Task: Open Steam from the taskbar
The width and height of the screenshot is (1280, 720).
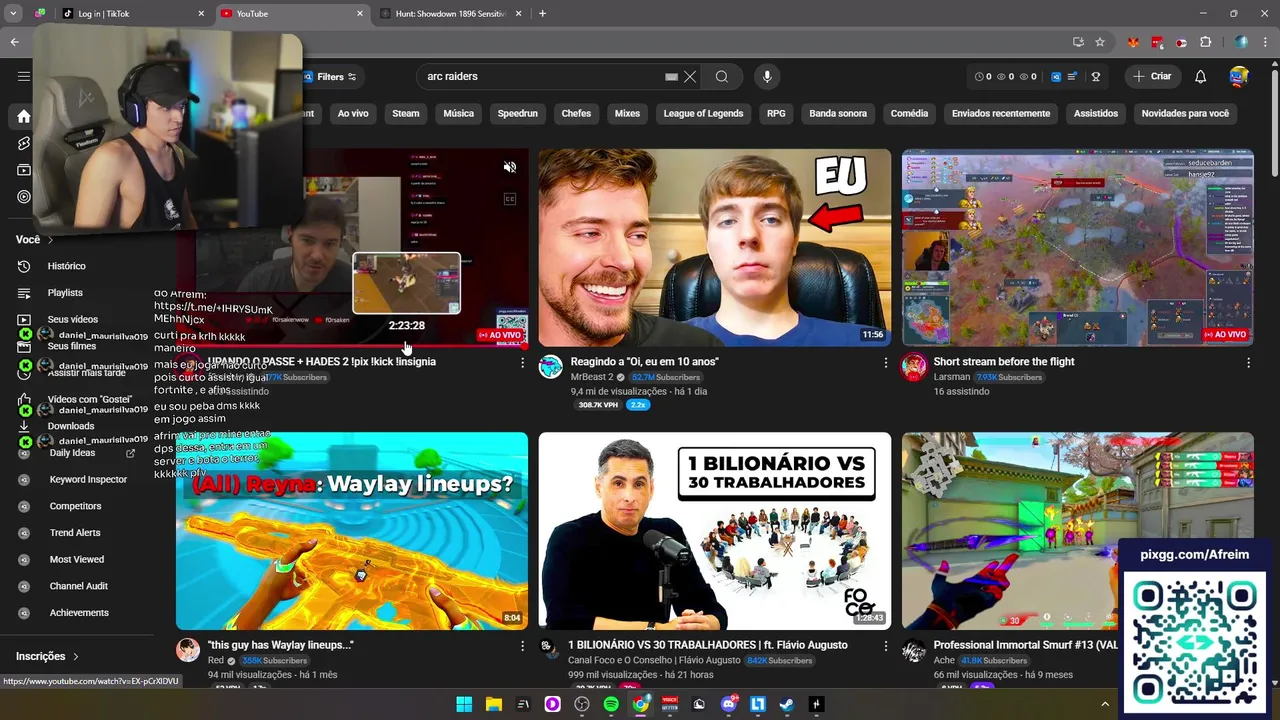Action: (787, 704)
